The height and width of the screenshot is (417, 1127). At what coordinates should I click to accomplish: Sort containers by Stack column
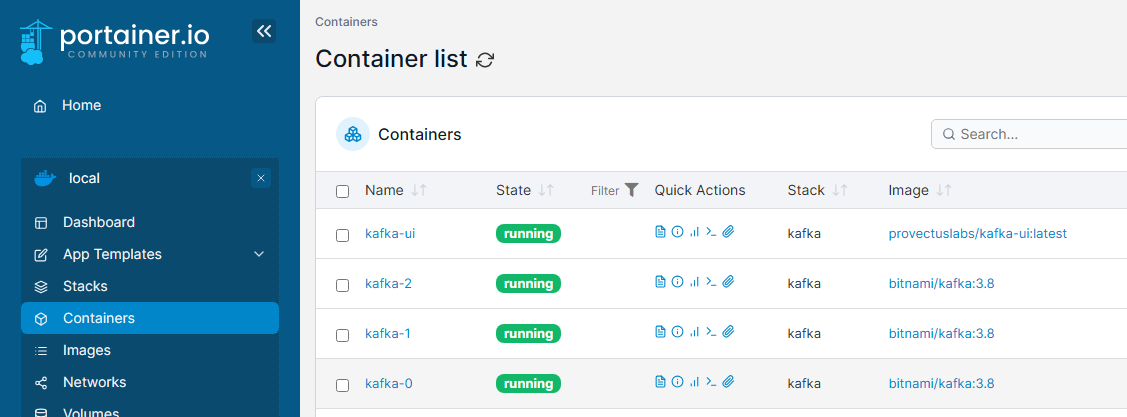pos(818,191)
